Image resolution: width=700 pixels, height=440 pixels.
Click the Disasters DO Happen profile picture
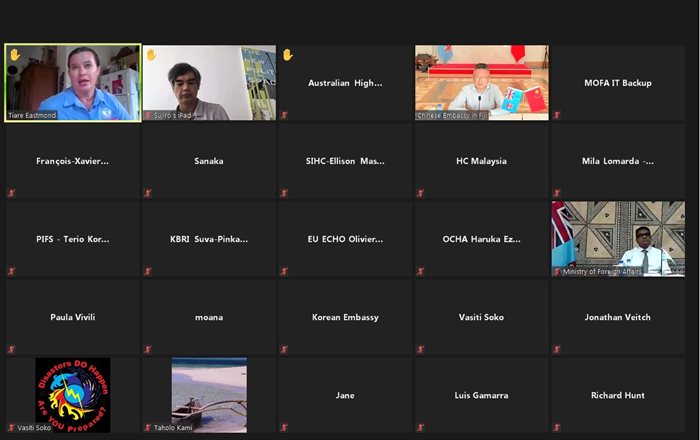click(x=72, y=394)
